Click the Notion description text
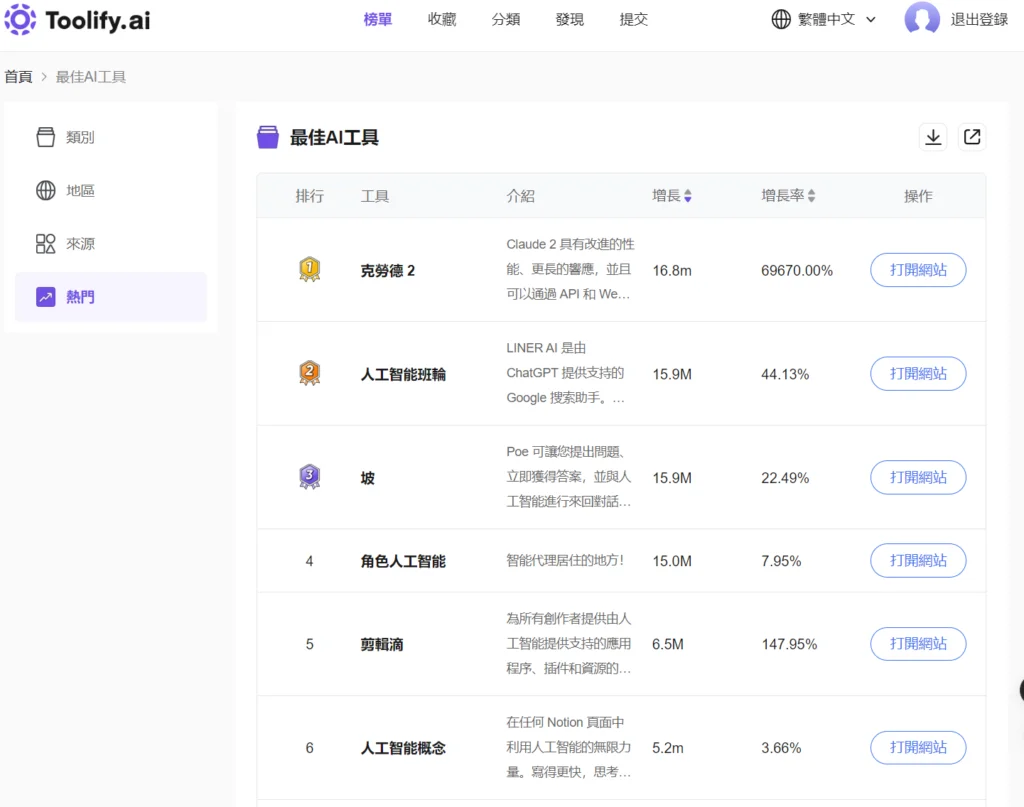Image resolution: width=1024 pixels, height=807 pixels. pos(569,747)
